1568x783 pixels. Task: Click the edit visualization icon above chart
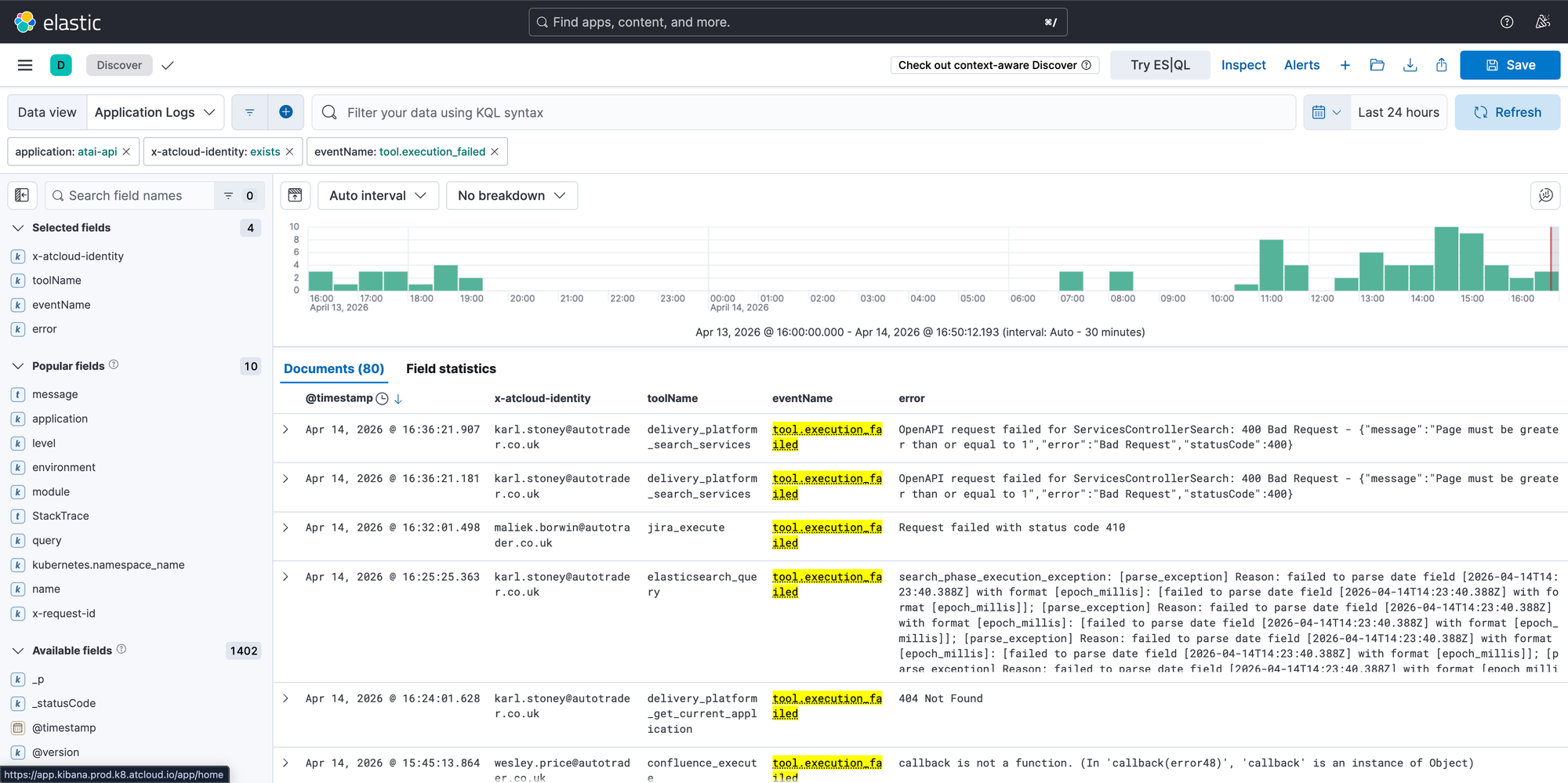click(x=1544, y=195)
